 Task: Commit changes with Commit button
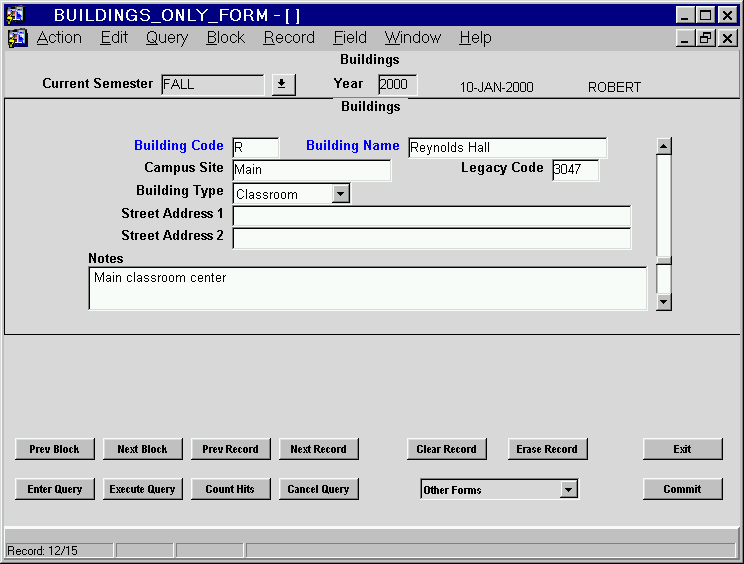coord(683,489)
